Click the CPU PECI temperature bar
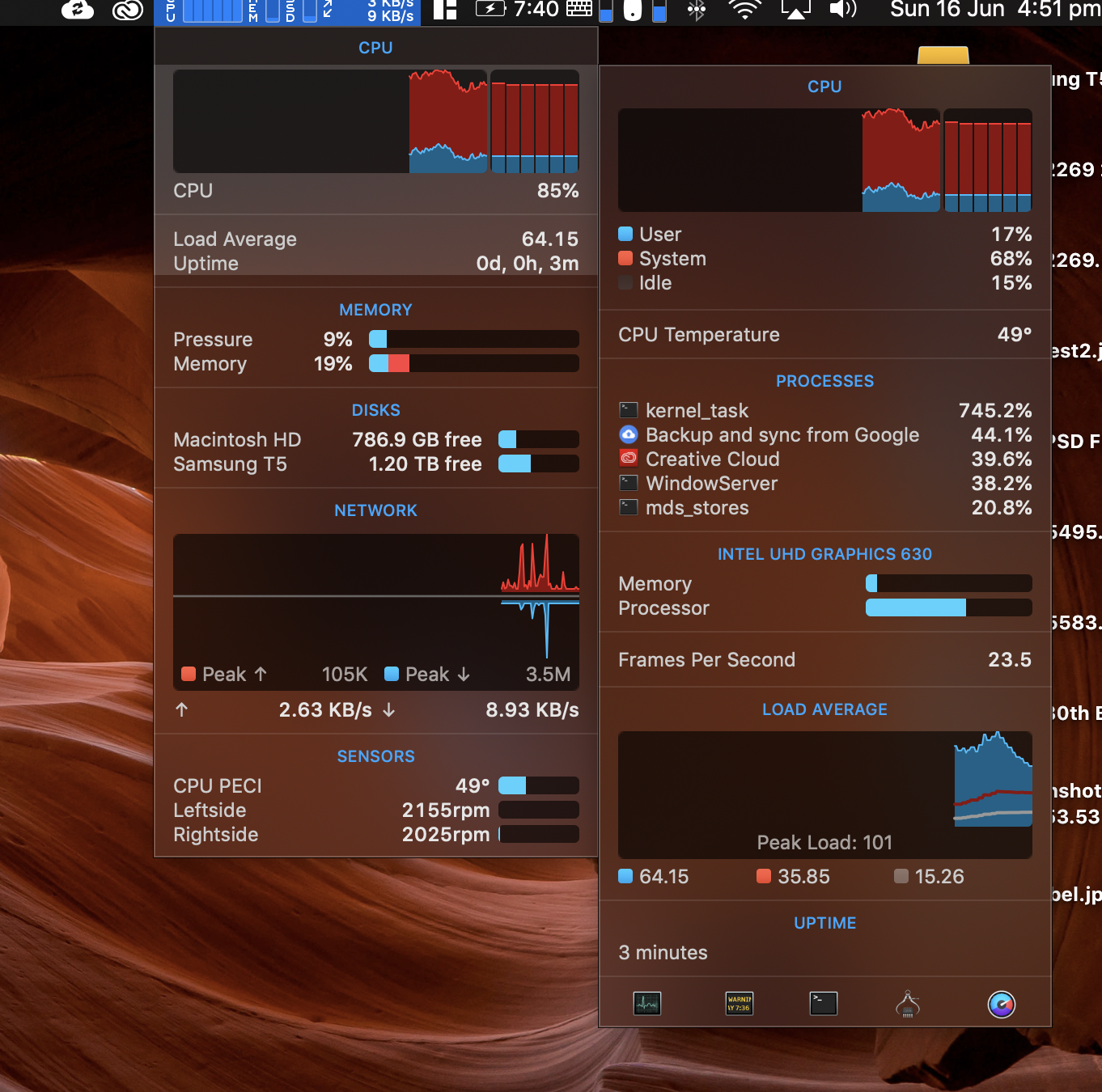 point(539,785)
